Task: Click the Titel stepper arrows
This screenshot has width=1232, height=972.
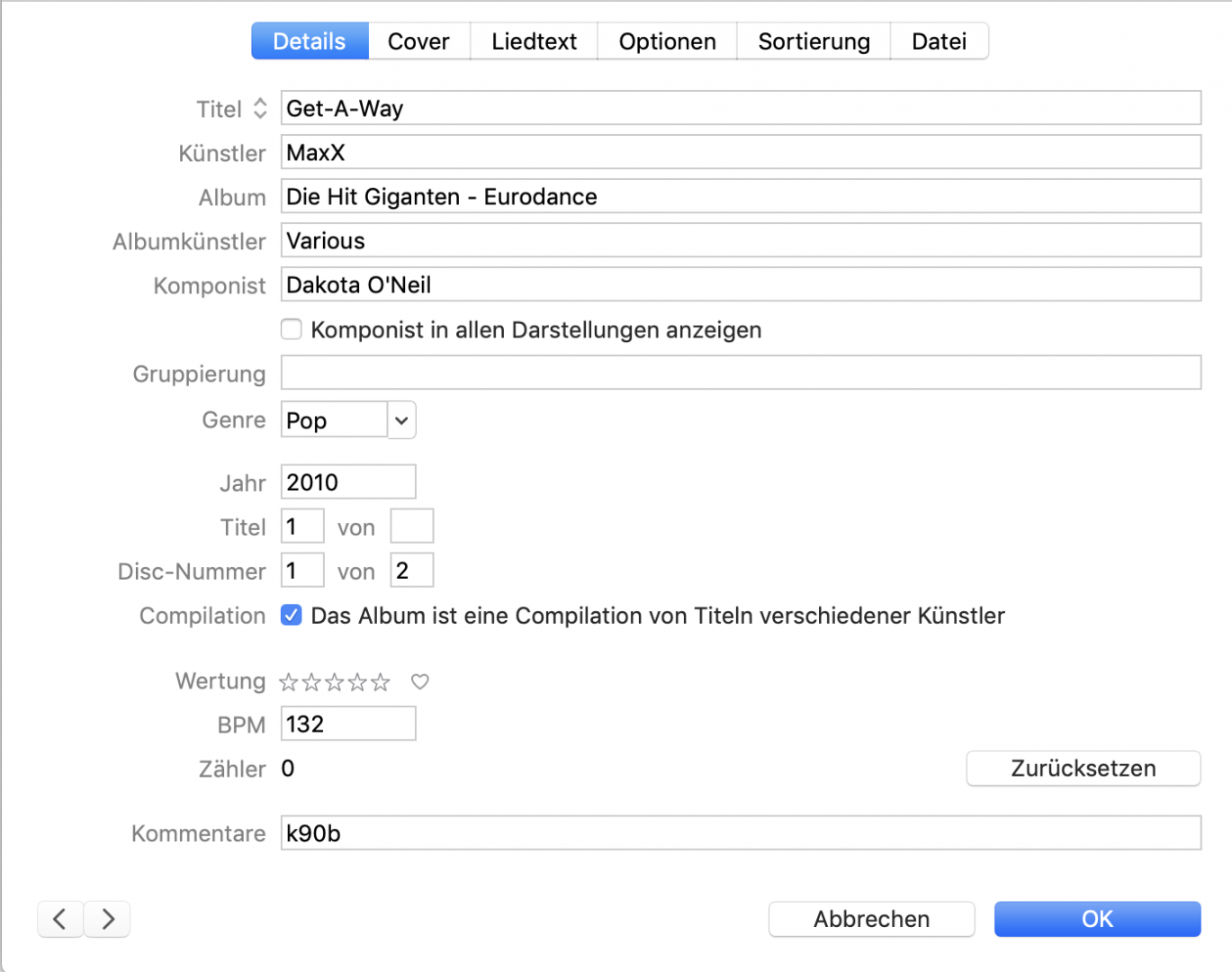Action: (x=259, y=108)
